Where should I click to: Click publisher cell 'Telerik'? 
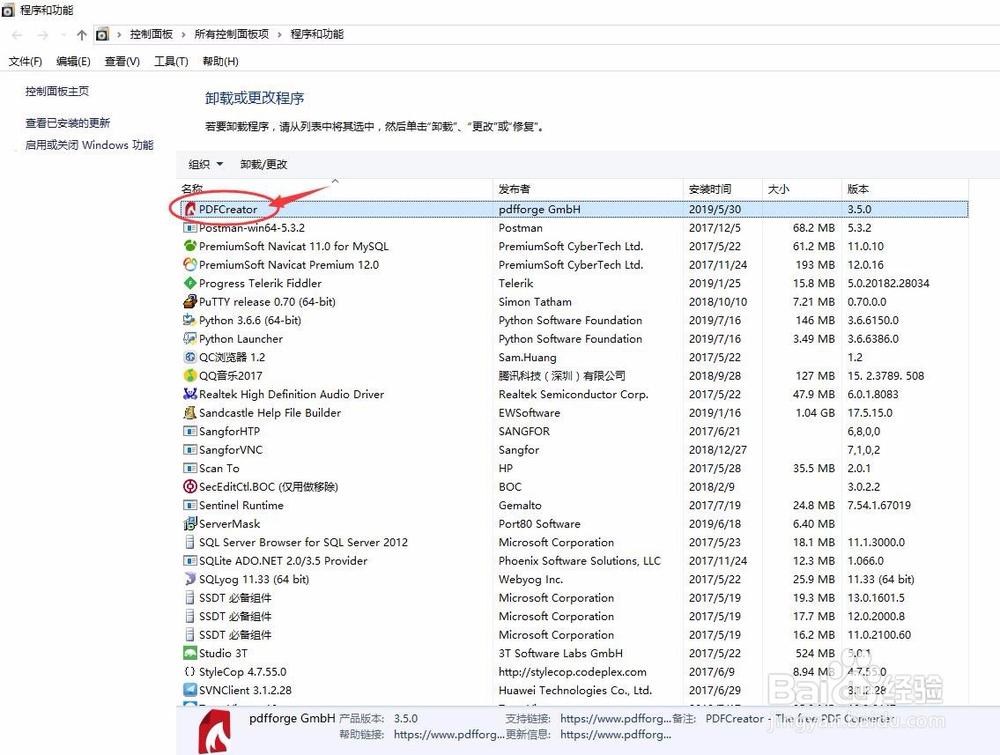pyautogui.click(x=515, y=283)
